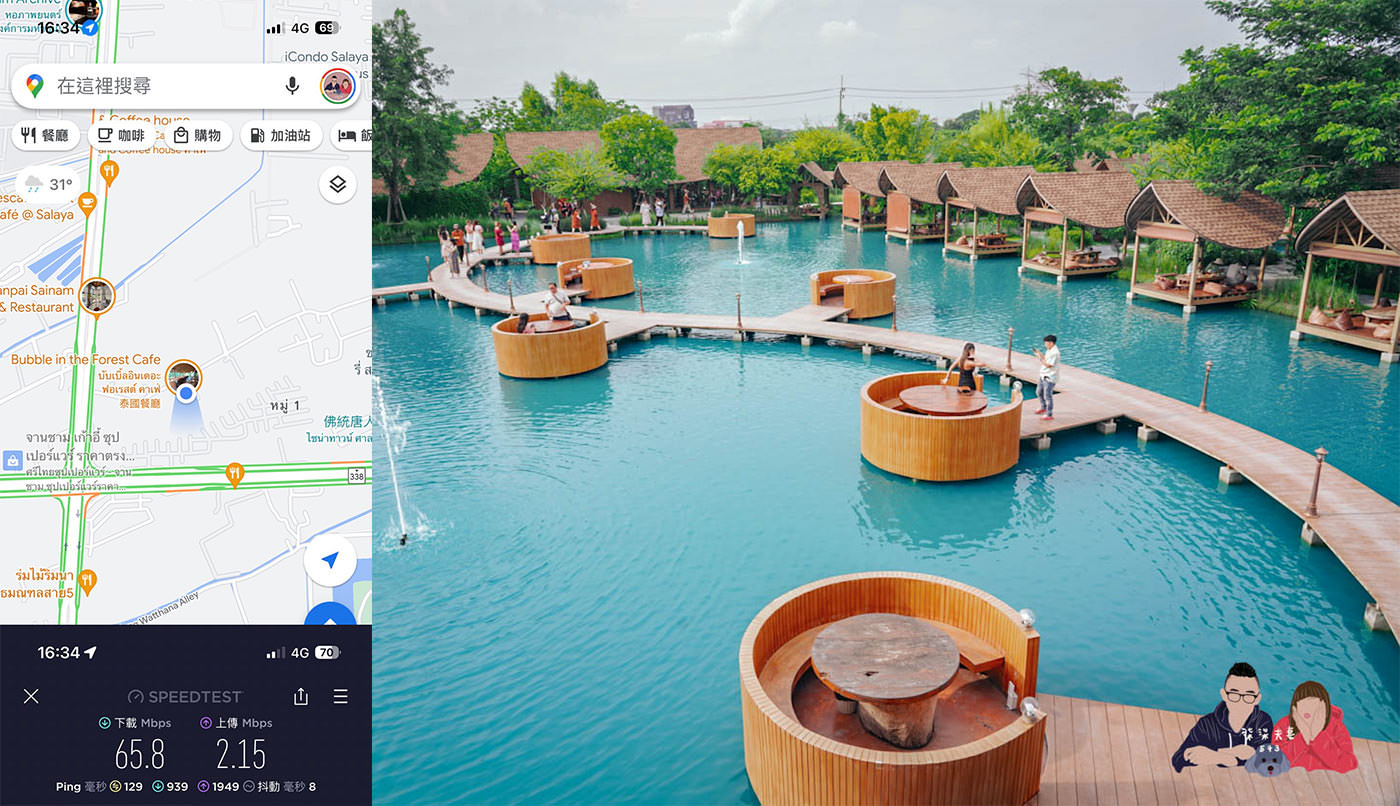Open the account profile avatar
Screen dimensions: 1400x806
point(338,86)
